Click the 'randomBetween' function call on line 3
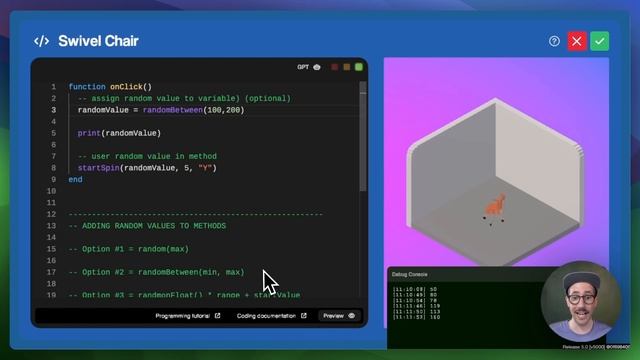 click(x=173, y=110)
